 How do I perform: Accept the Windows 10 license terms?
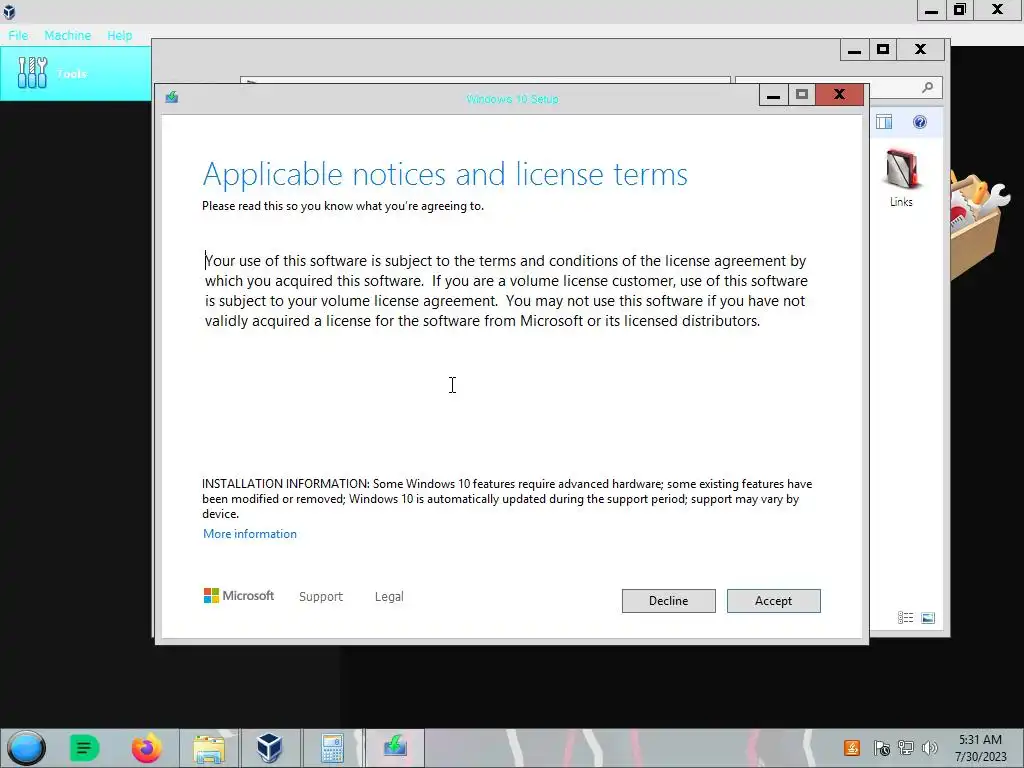tap(773, 601)
